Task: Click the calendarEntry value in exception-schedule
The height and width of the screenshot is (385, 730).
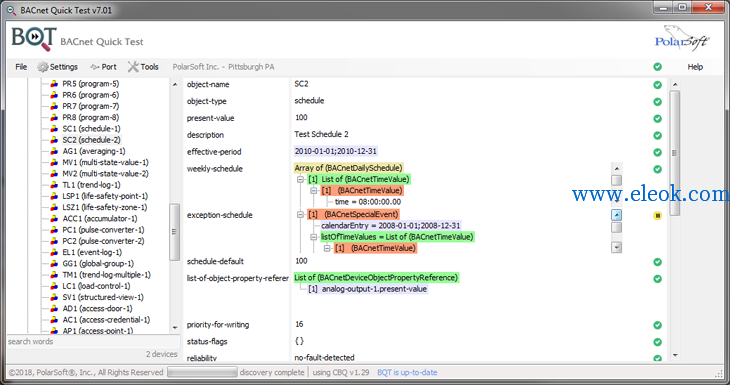Action: 391,225
